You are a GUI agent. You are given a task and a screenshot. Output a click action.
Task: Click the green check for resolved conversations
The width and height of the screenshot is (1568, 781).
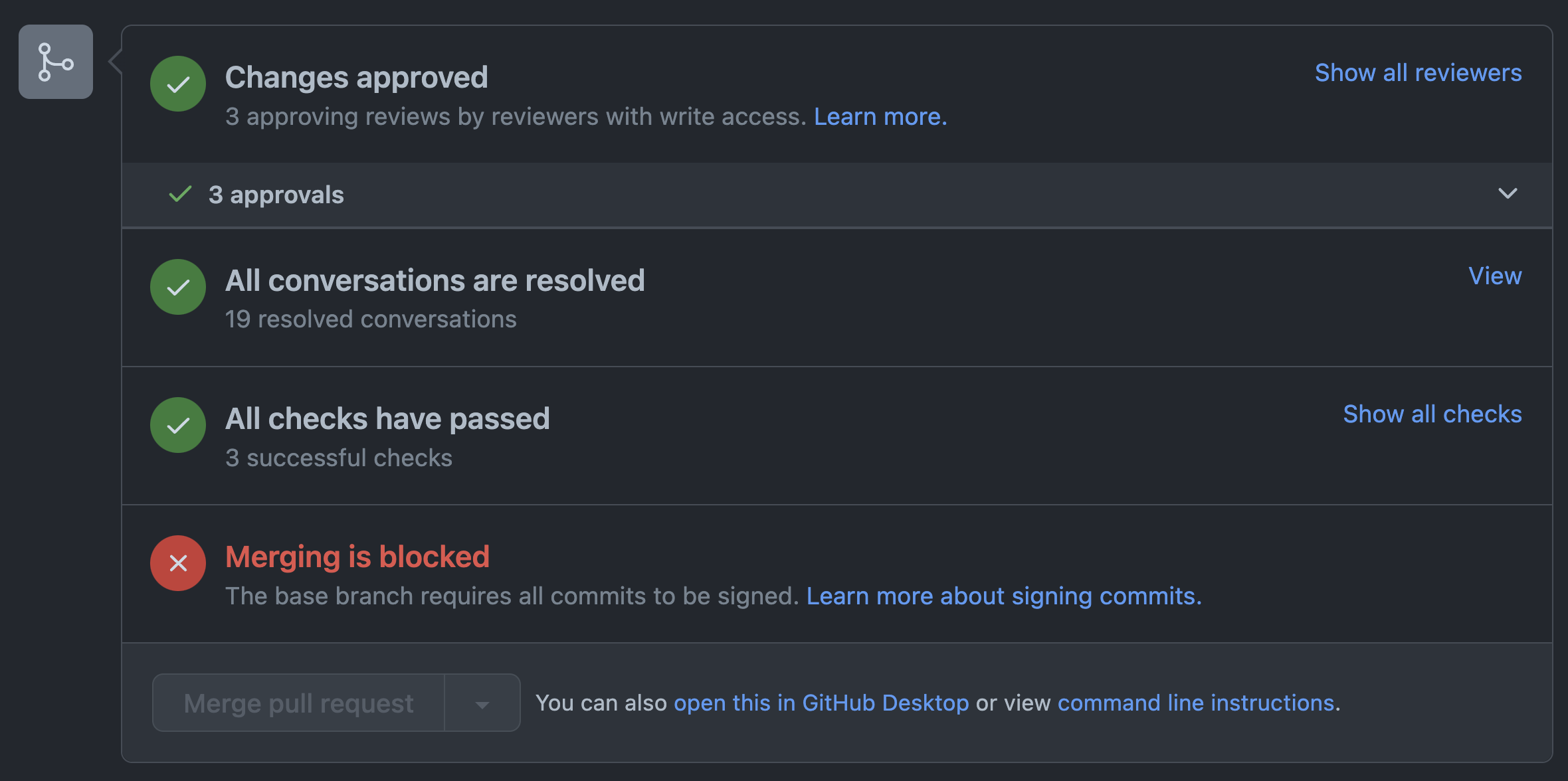pyautogui.click(x=177, y=287)
